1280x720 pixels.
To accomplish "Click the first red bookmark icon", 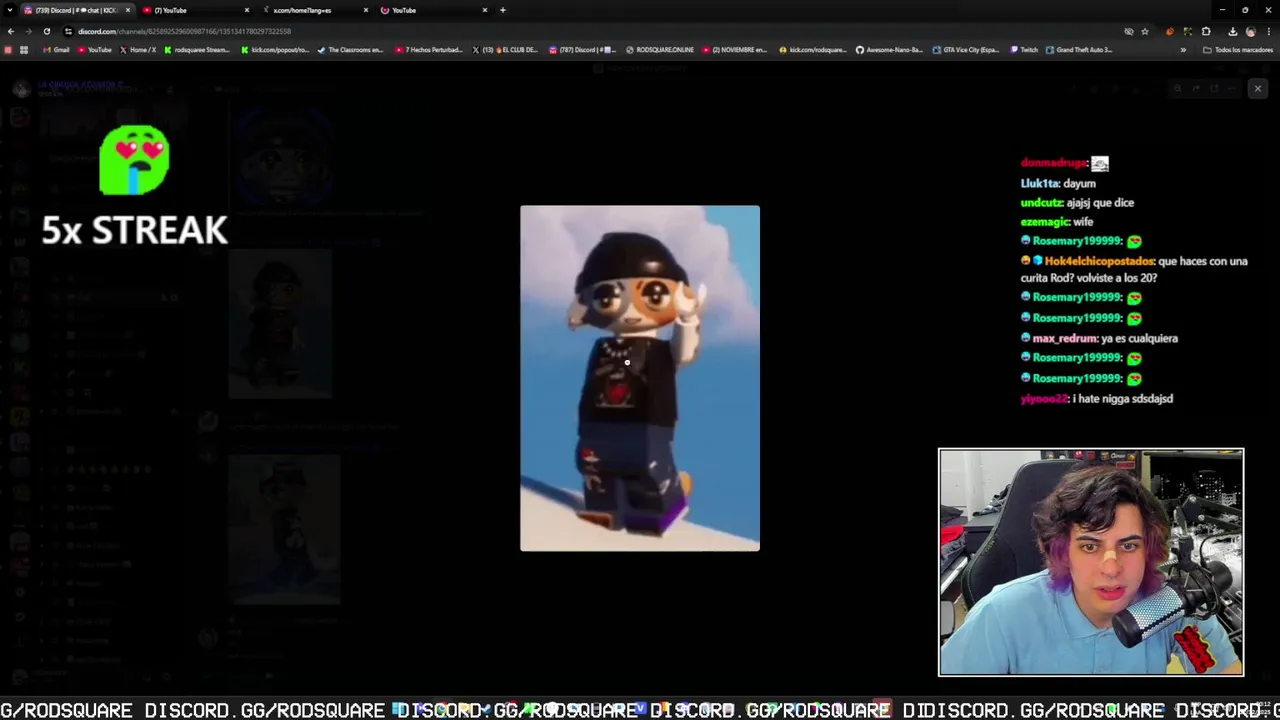I will point(9,49).
